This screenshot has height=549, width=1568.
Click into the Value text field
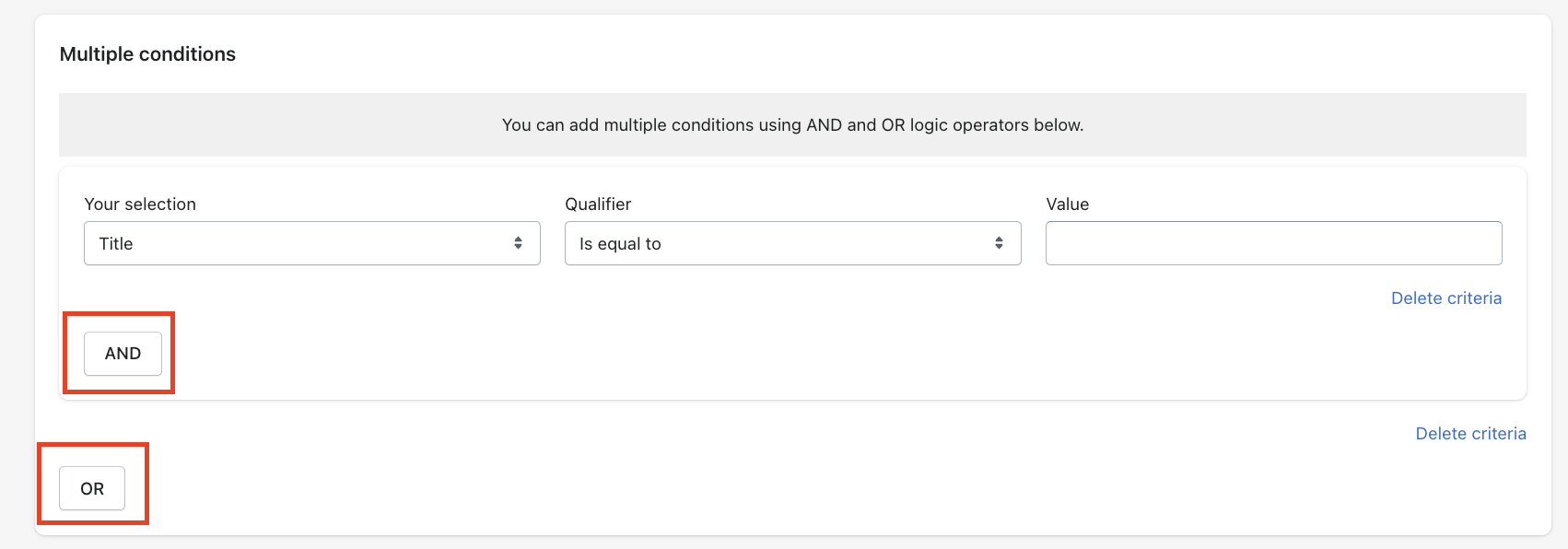pyautogui.click(x=1273, y=243)
